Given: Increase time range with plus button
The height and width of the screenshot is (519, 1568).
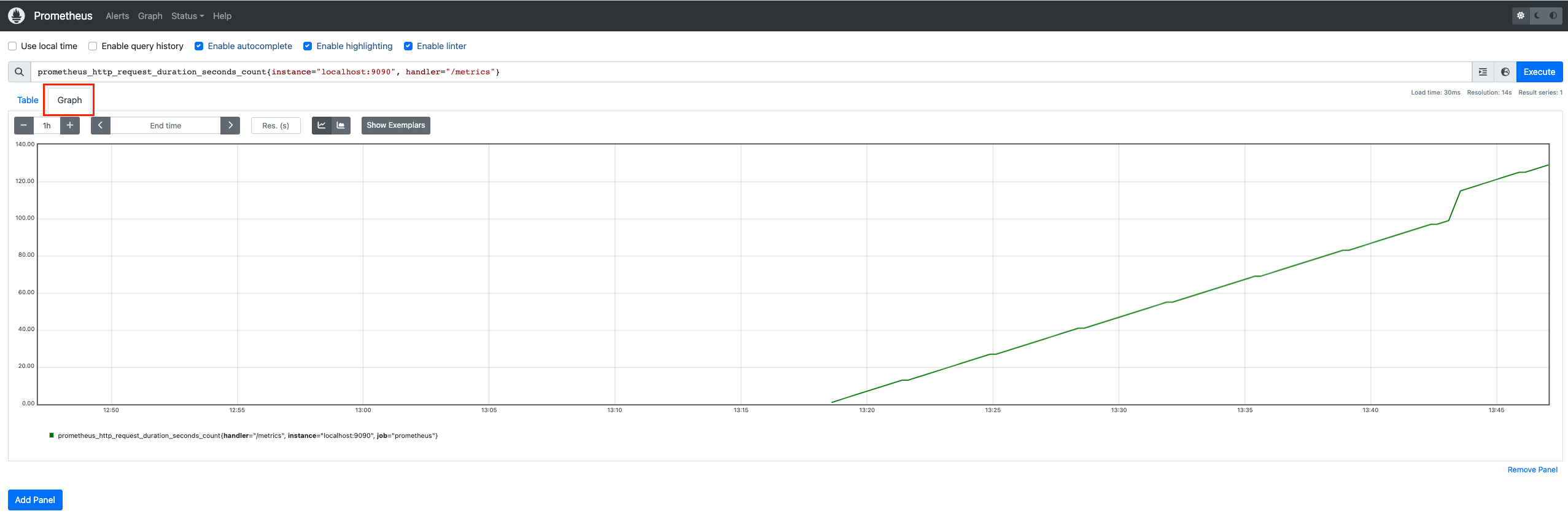Looking at the screenshot, I should (70, 125).
